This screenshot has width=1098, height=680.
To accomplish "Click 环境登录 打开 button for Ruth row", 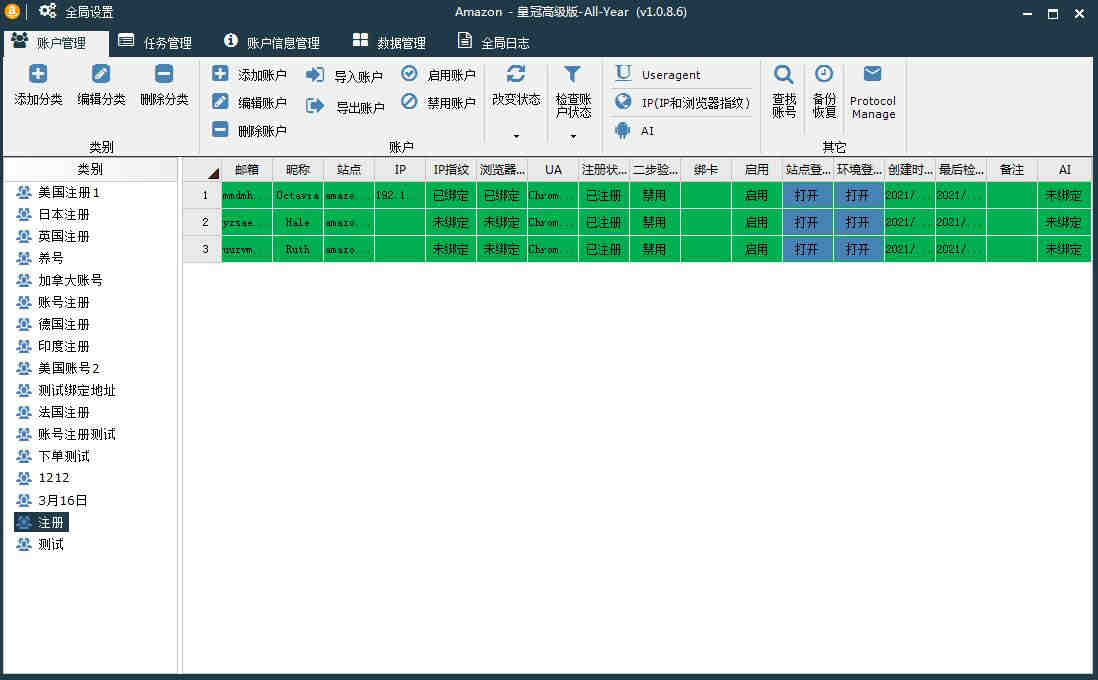I will click(859, 249).
